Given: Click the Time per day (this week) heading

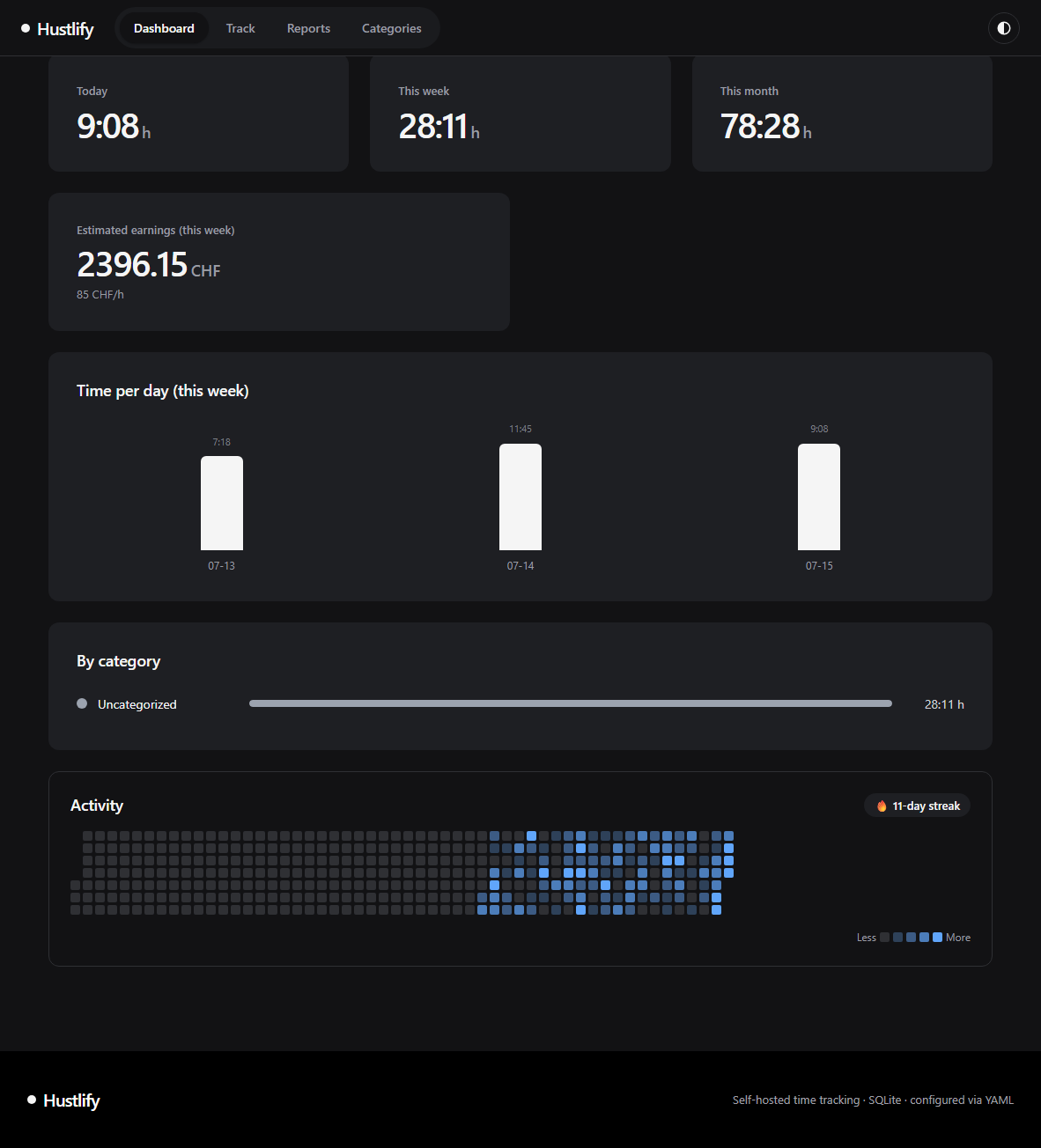Looking at the screenshot, I should tap(163, 391).
